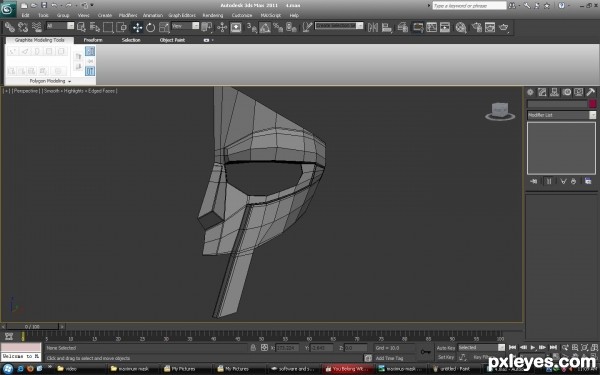Open the Edit menu
Image resolution: width=600 pixels, height=375 pixels.
click(x=25, y=15)
